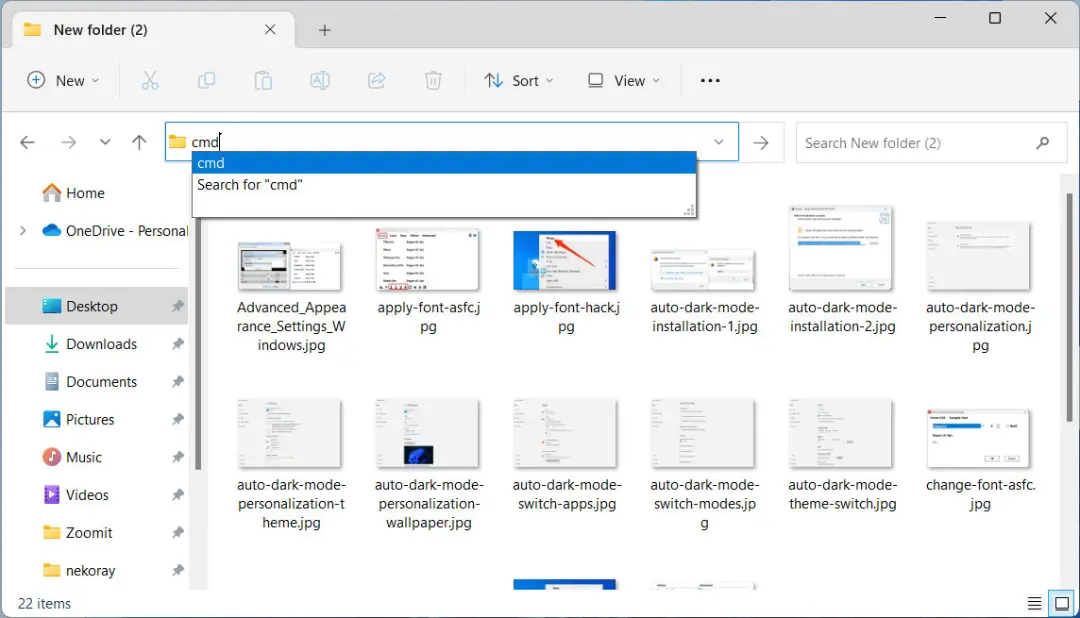Viewport: 1080px width, 618px height.
Task: Open nekoray folder in sidebar
Action: tap(79, 570)
